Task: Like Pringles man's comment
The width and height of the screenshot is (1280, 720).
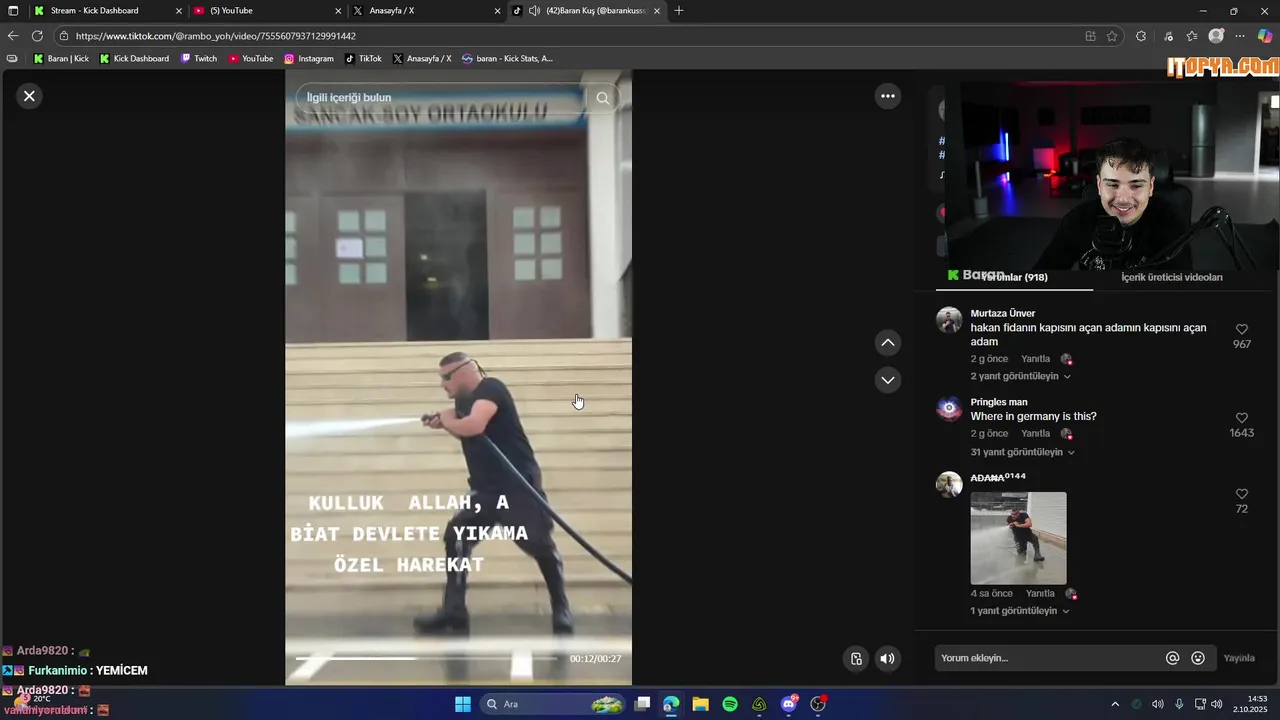Action: (x=1241, y=418)
